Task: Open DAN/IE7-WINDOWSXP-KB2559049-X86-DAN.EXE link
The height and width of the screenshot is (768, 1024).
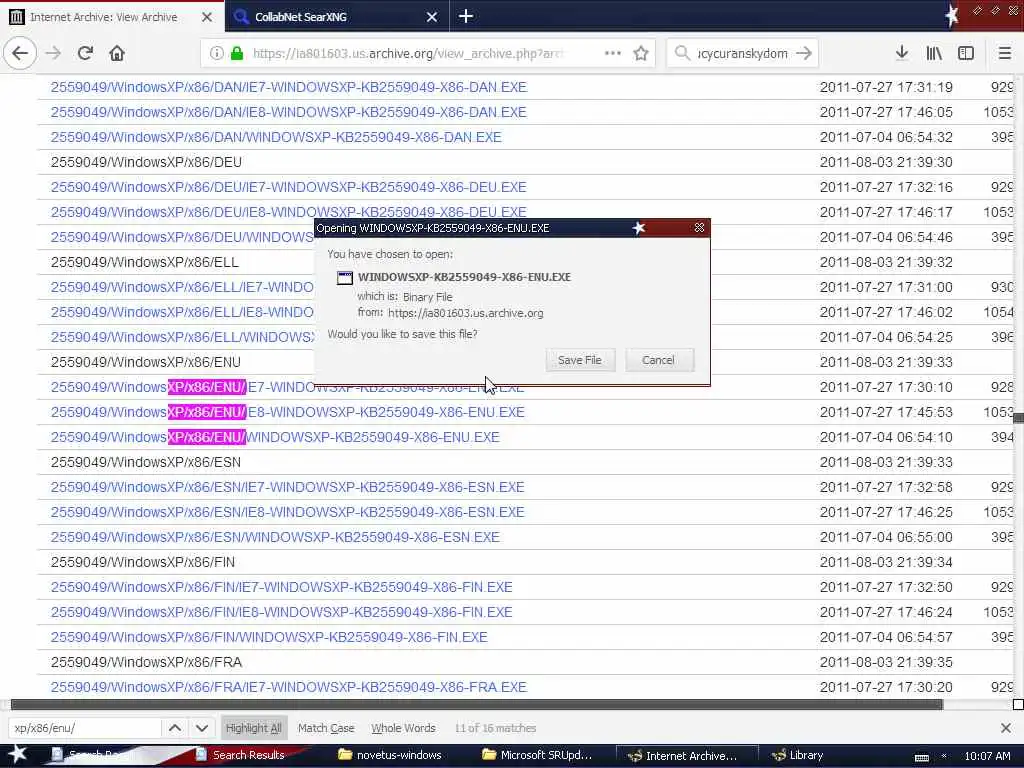Action: pyautogui.click(x=289, y=87)
